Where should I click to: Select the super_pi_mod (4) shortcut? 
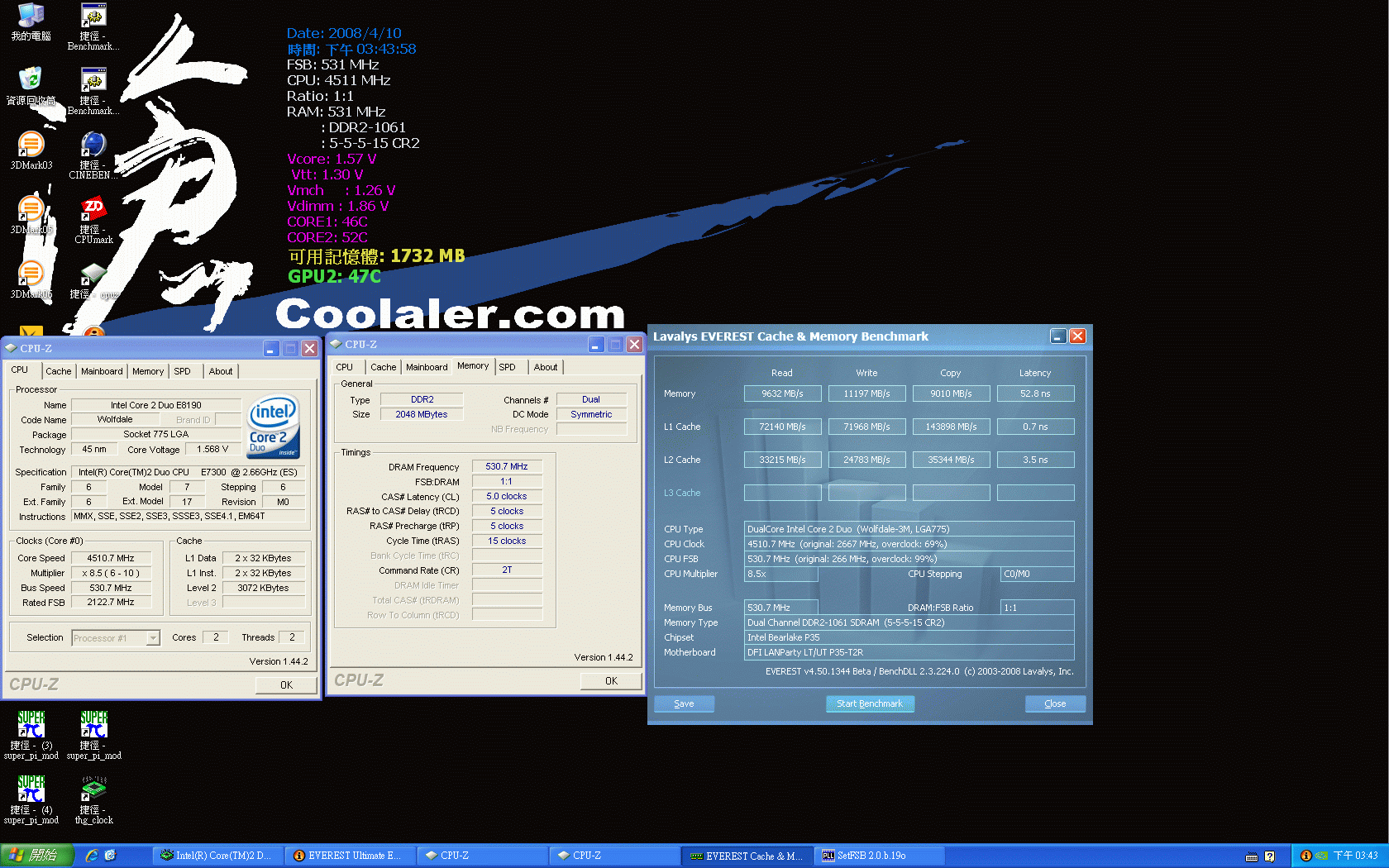point(31,799)
